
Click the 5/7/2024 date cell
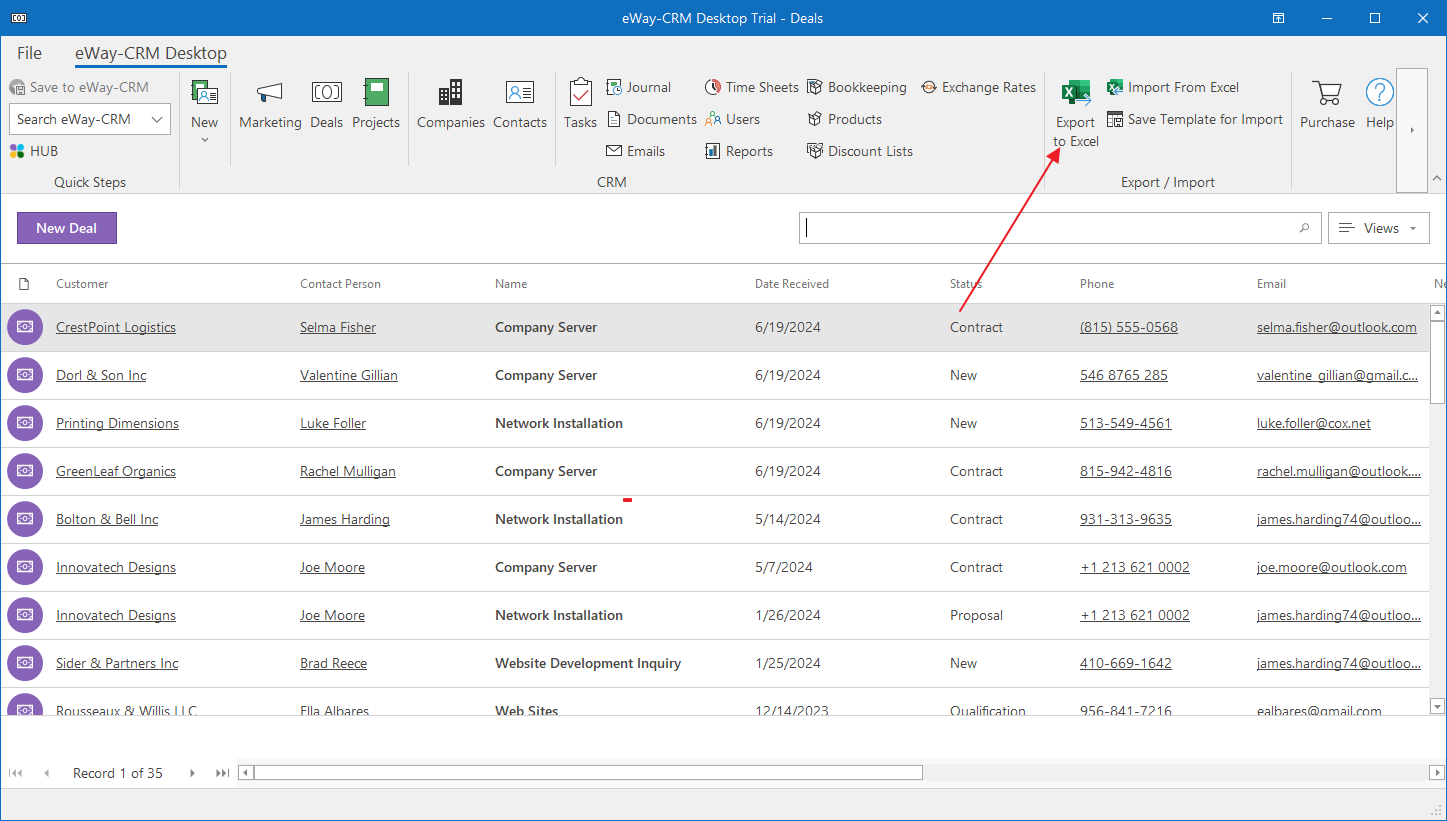tap(784, 567)
